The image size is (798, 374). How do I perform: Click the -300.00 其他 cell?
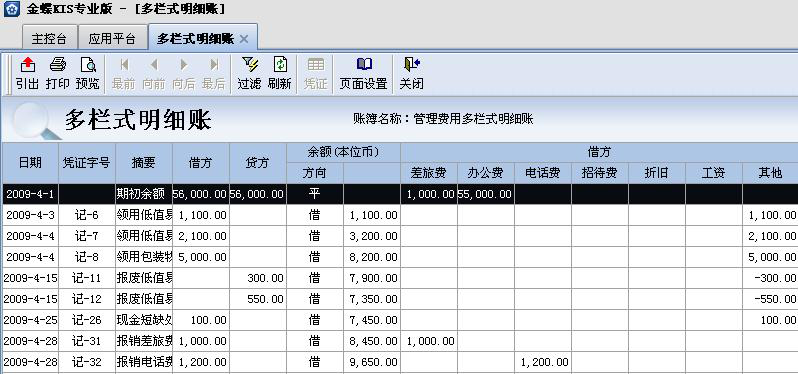770,278
